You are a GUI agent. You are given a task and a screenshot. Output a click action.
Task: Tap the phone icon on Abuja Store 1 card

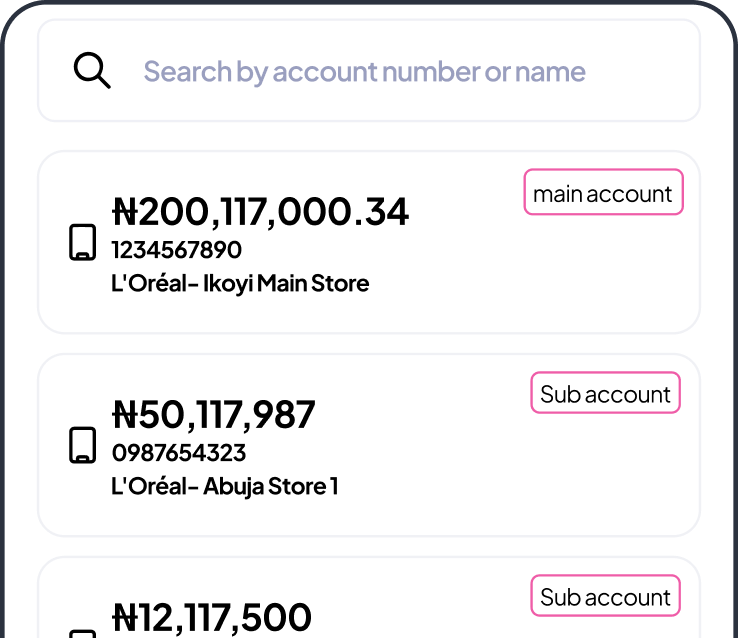point(83,445)
